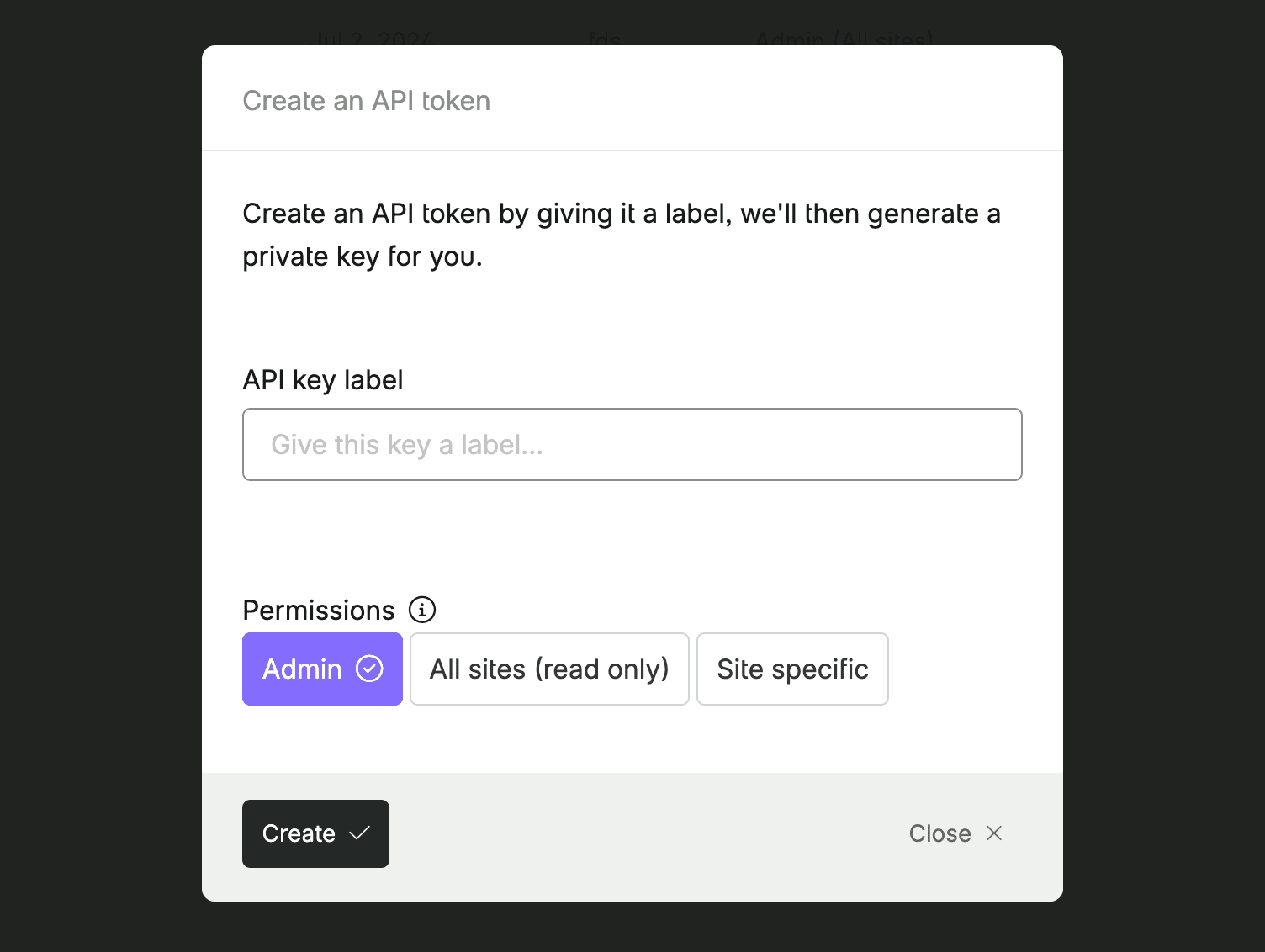Click the dimmed "Admin (All sites)" text behind dialog

pyautogui.click(x=844, y=37)
